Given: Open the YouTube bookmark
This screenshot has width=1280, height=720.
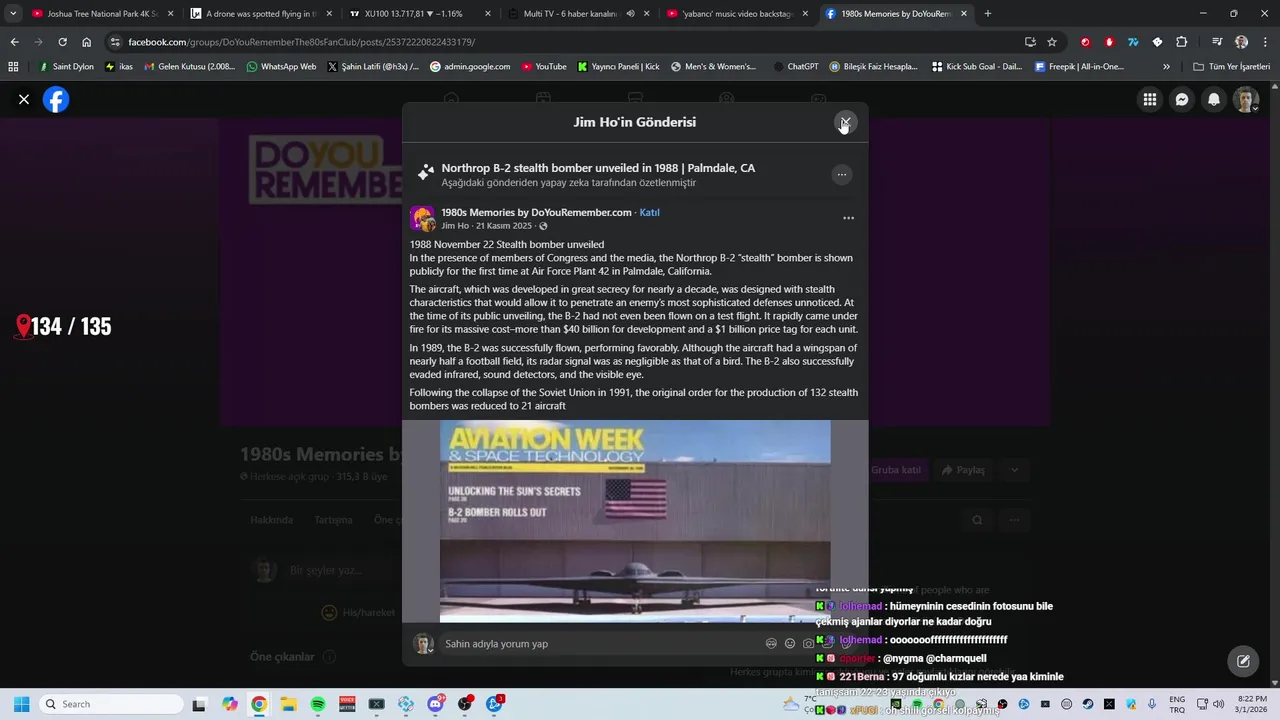Looking at the screenshot, I should coord(543,67).
